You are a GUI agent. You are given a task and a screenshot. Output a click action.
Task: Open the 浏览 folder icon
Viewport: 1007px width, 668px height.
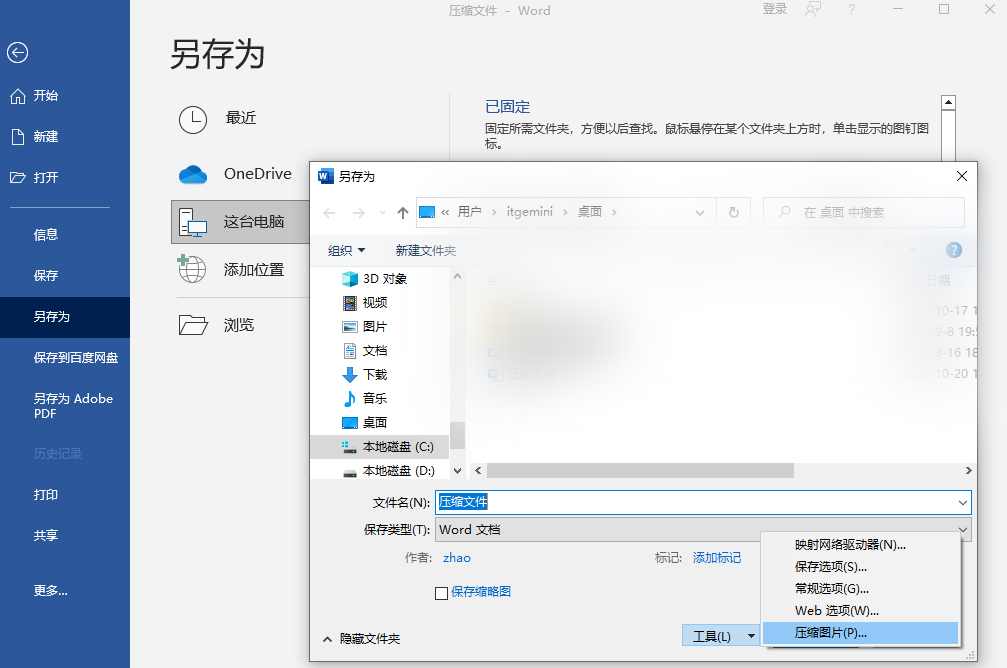point(190,323)
